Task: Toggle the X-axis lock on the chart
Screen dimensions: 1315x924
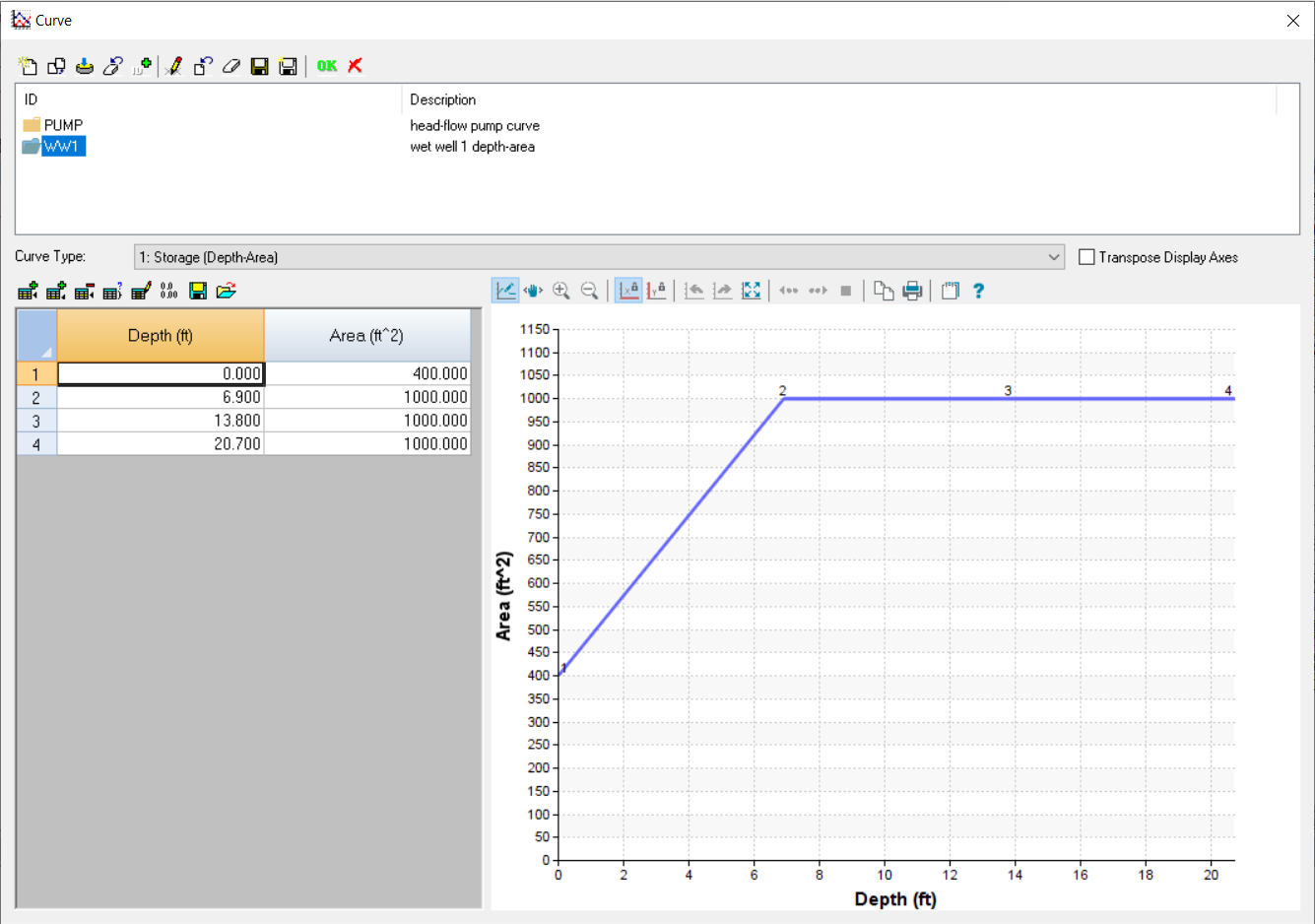Action: coord(627,290)
